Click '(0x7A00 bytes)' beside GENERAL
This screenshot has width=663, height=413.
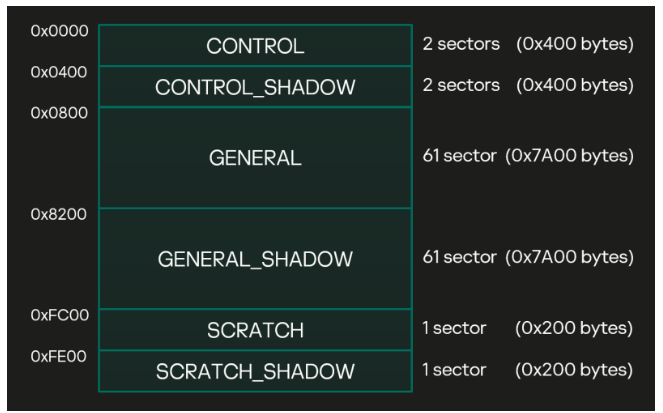click(570, 156)
